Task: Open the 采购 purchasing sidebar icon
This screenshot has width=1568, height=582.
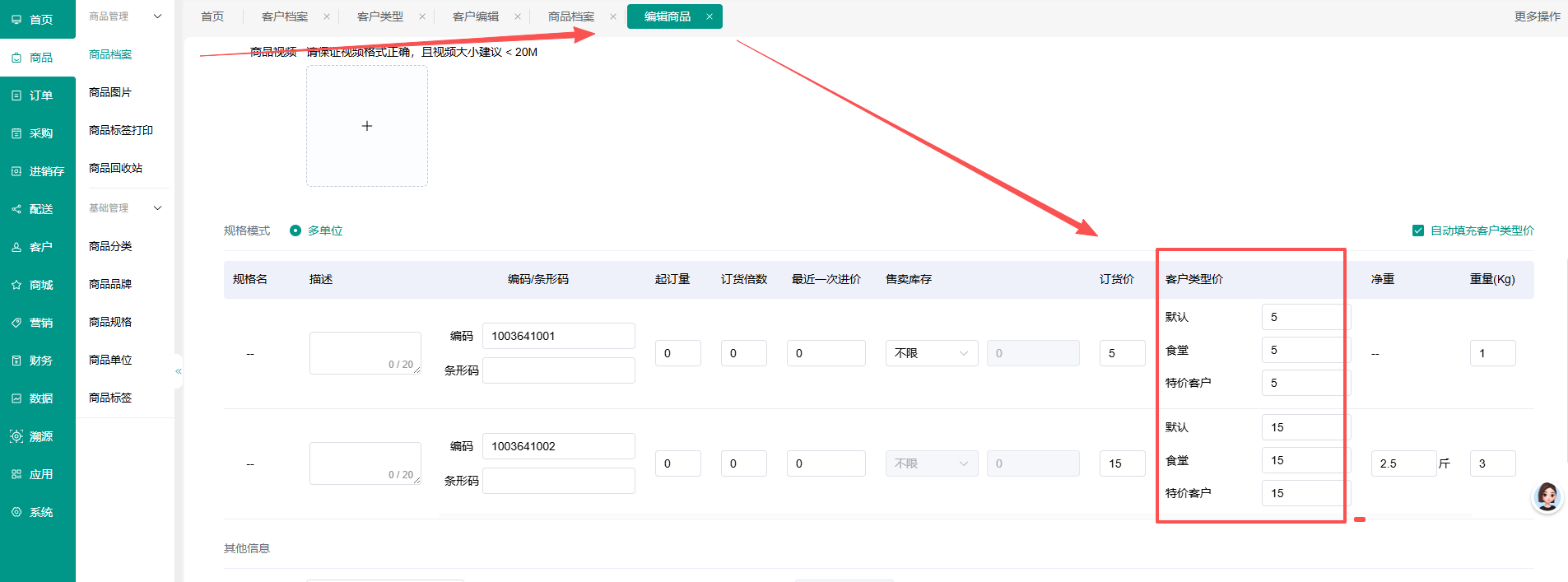Action: 16,133
